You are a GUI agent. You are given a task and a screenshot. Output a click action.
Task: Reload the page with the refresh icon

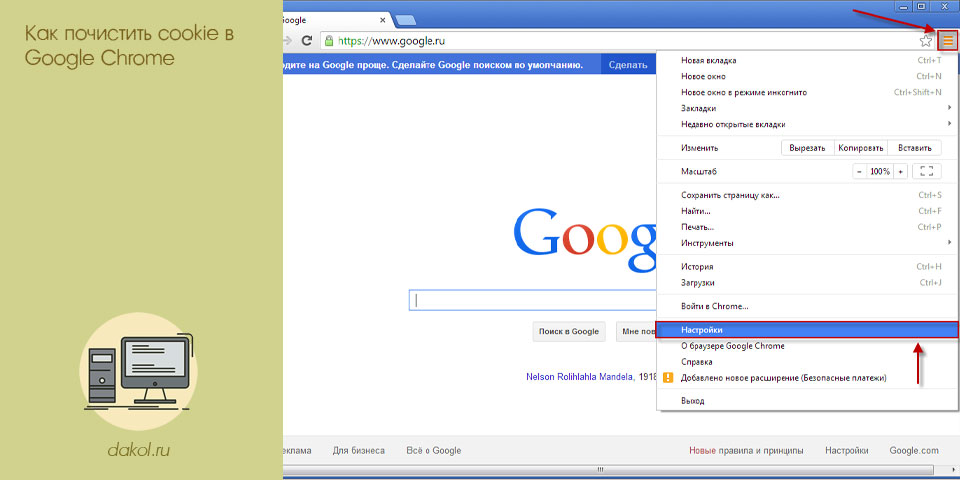(x=307, y=41)
